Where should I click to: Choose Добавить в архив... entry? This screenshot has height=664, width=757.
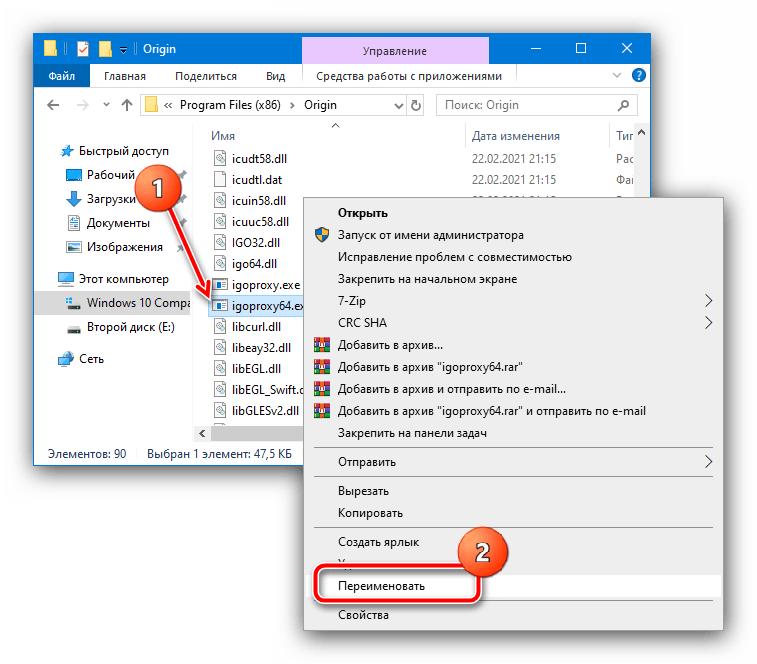tap(513, 345)
